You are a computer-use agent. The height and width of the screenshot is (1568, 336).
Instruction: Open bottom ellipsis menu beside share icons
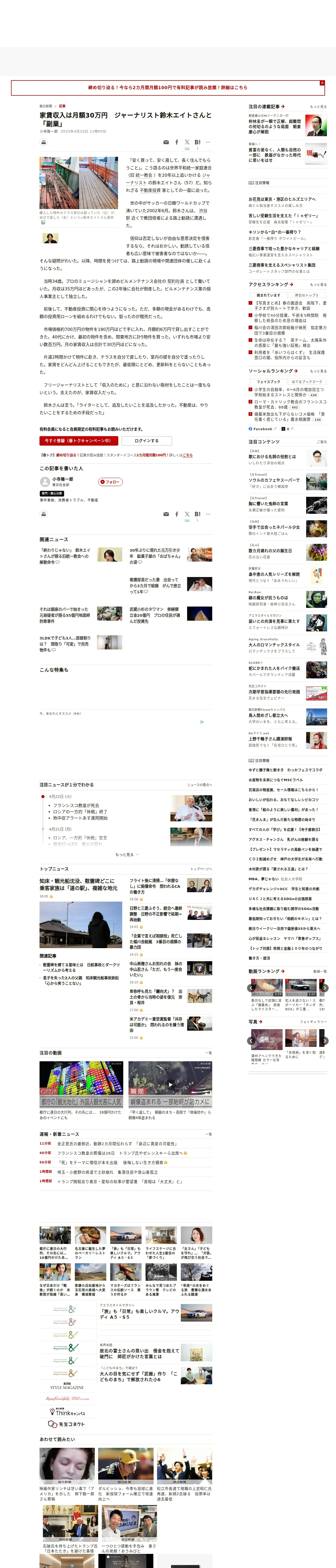pos(208,514)
